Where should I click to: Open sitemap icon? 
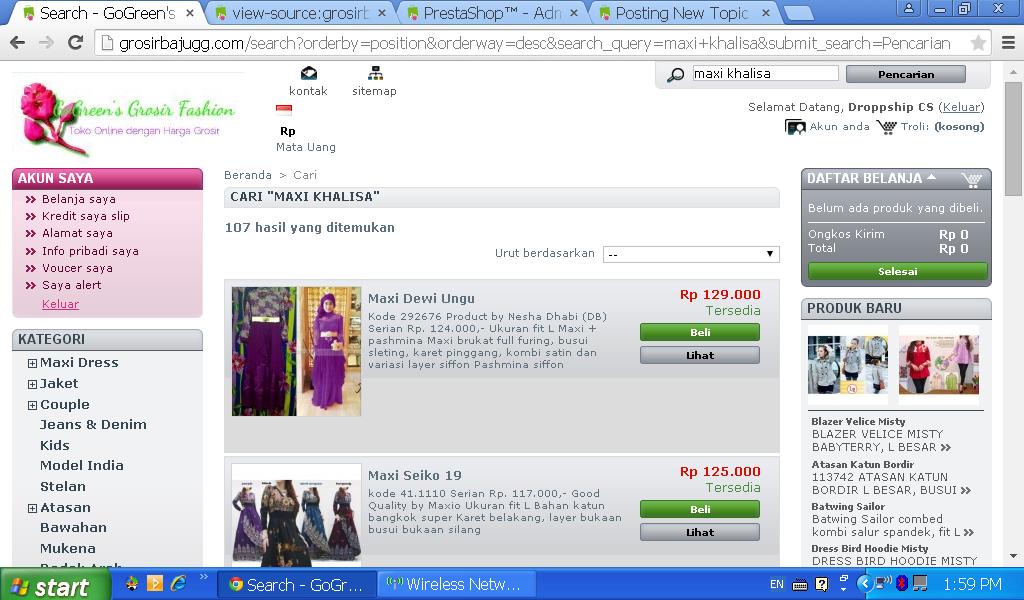[x=375, y=72]
